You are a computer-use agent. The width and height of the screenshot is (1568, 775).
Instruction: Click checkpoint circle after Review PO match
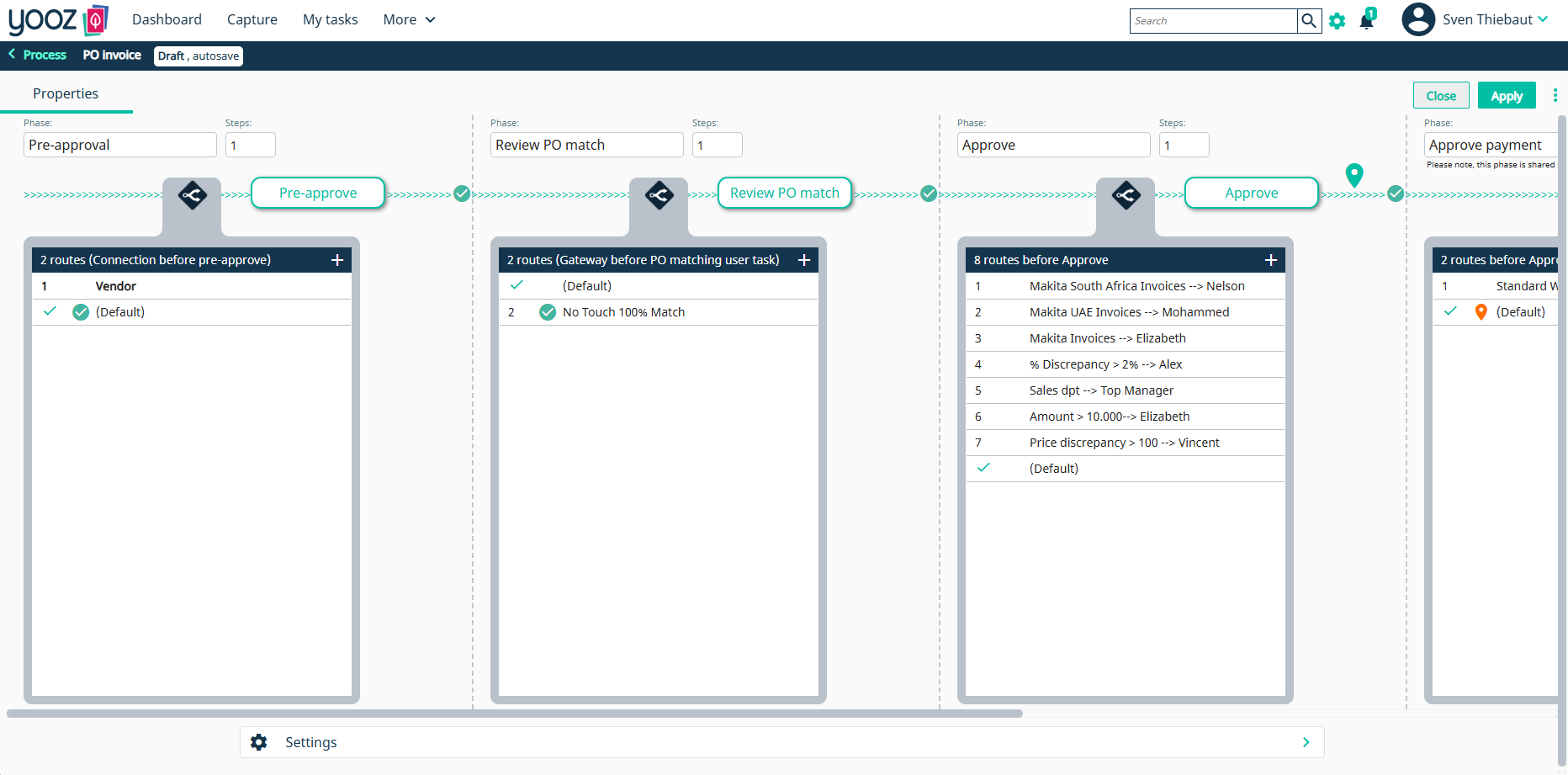929,194
